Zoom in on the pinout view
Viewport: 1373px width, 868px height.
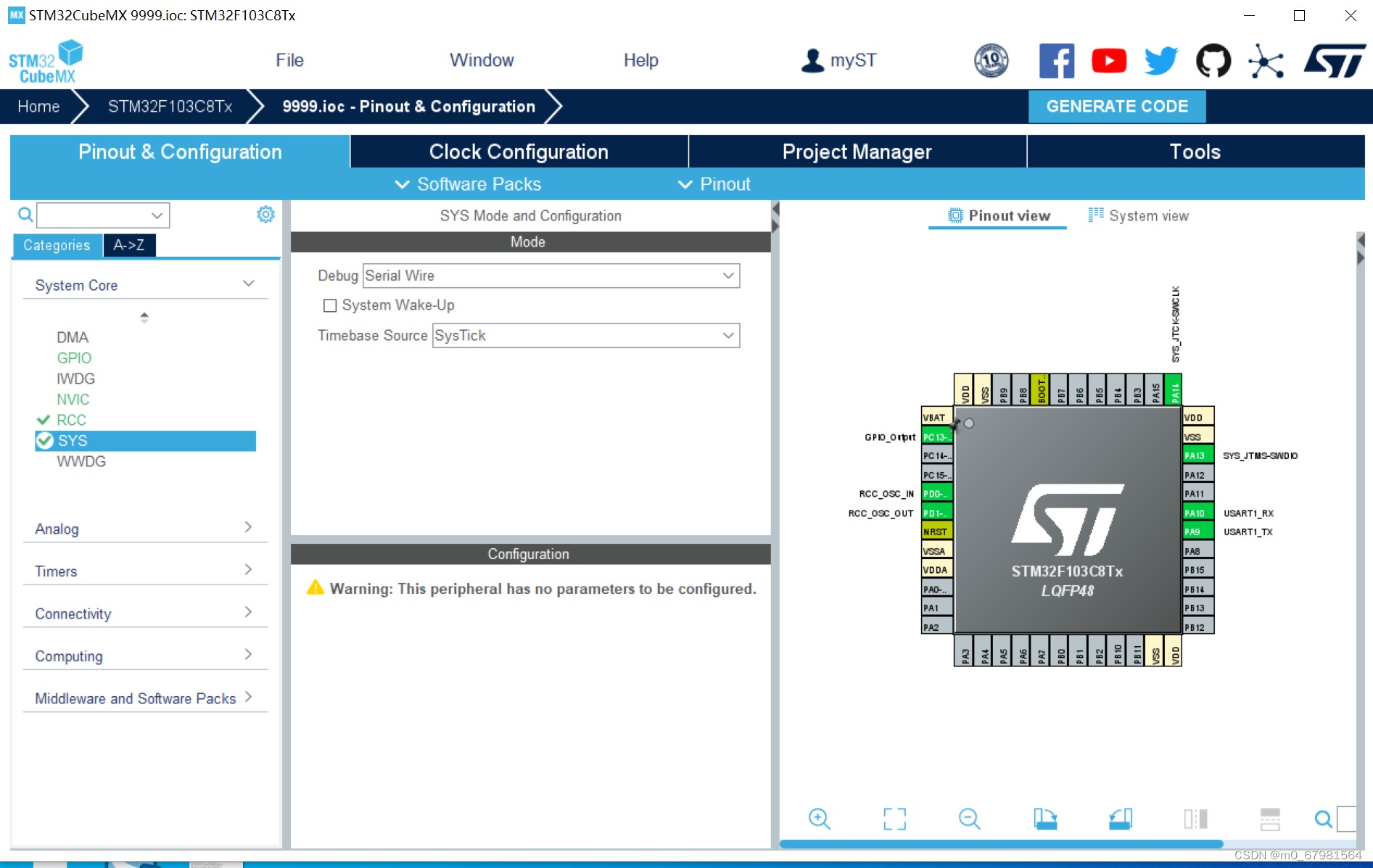pos(819,819)
